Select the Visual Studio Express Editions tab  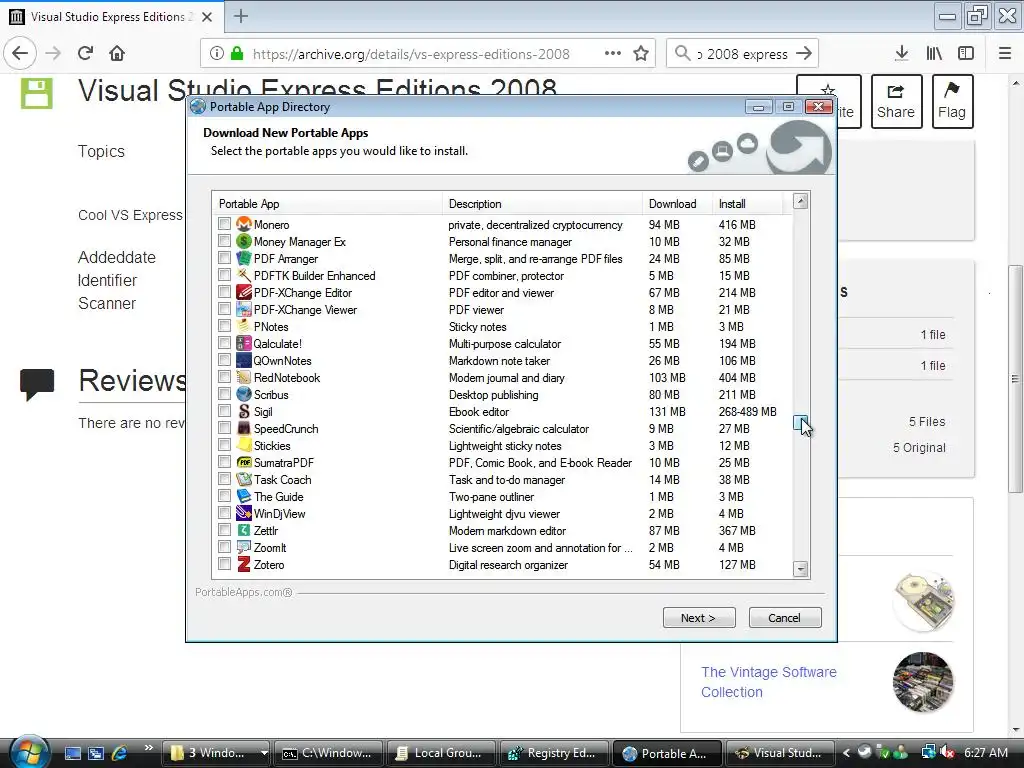(112, 16)
